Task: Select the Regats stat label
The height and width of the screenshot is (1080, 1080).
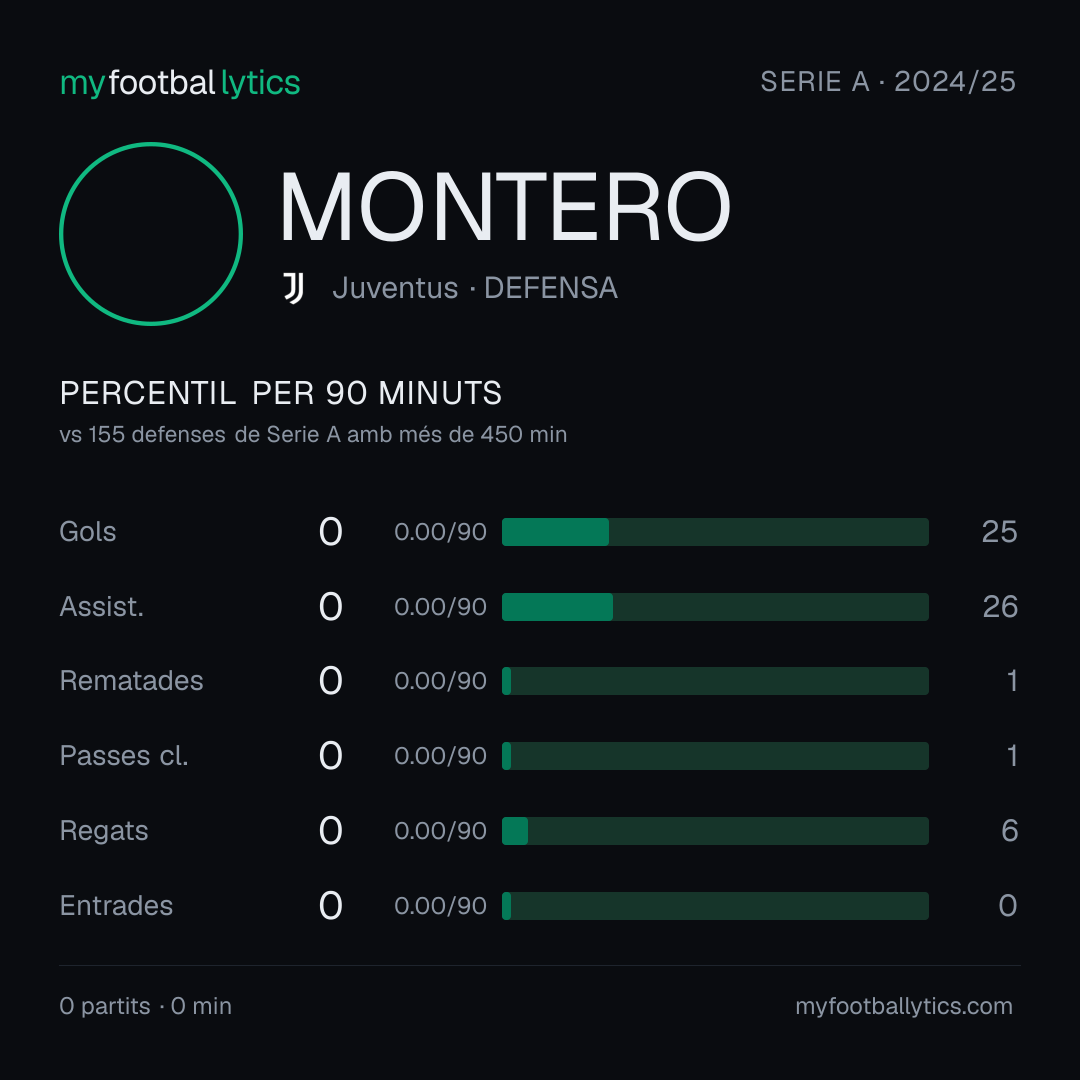Action: [104, 831]
